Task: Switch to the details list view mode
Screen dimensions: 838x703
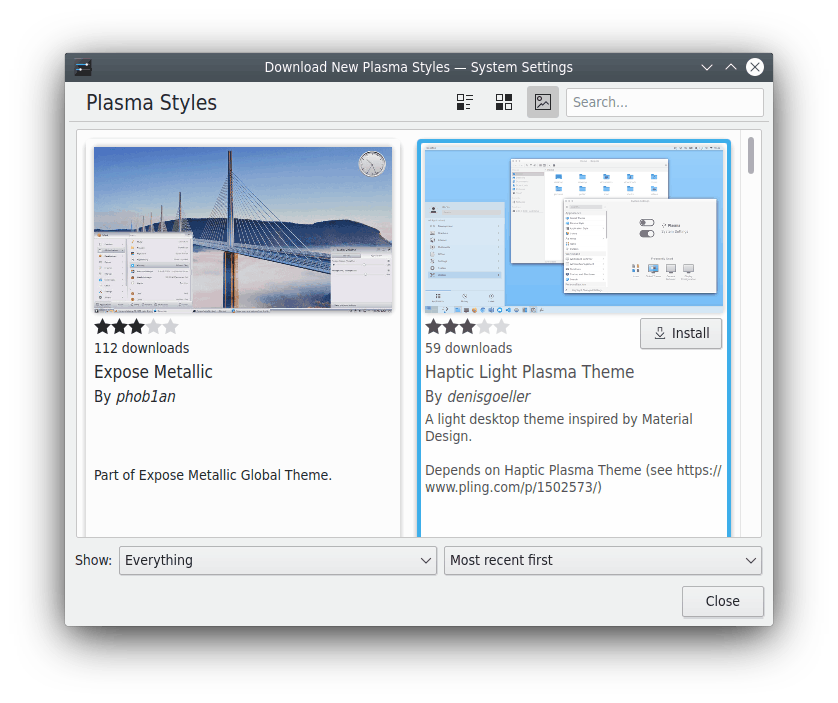Action: pyautogui.click(x=465, y=102)
